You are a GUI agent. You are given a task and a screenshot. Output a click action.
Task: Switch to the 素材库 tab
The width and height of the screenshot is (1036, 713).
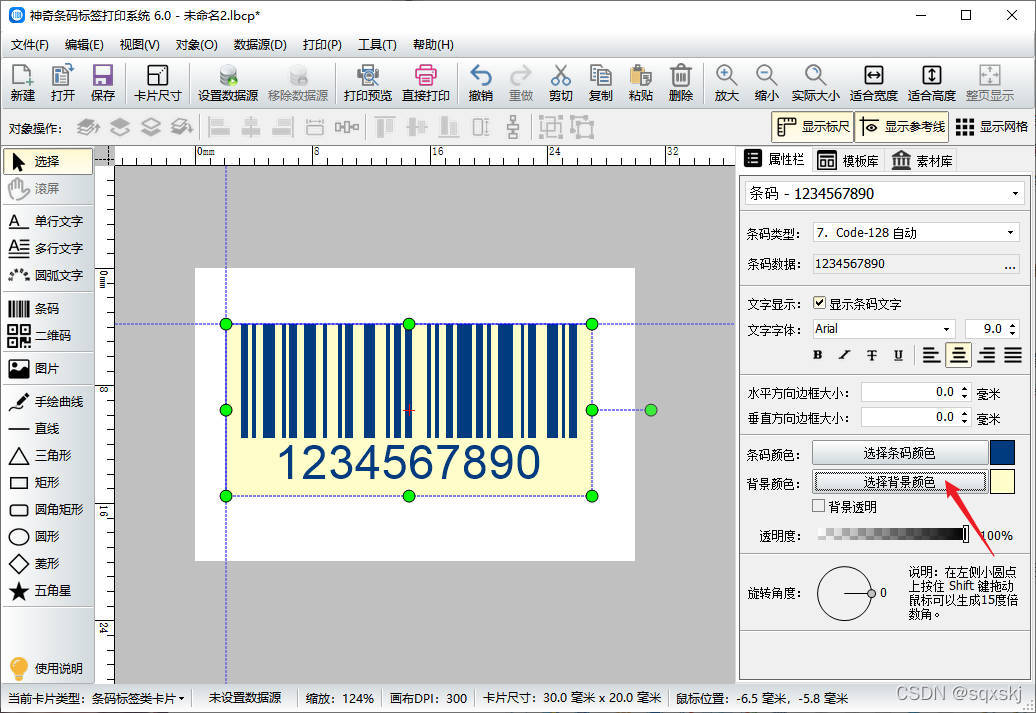coord(922,160)
